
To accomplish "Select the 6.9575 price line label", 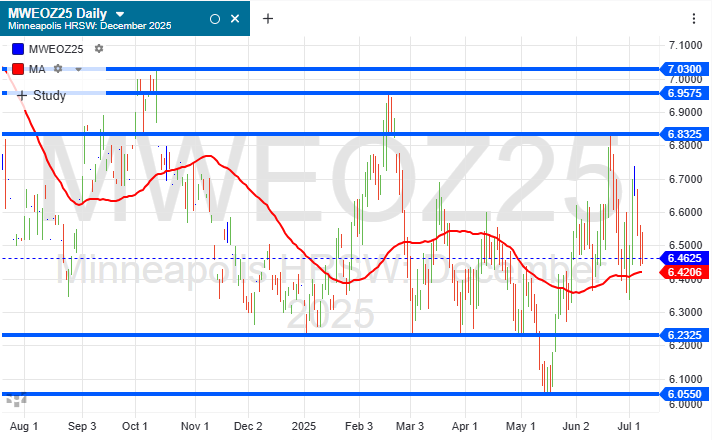I will tap(685, 94).
